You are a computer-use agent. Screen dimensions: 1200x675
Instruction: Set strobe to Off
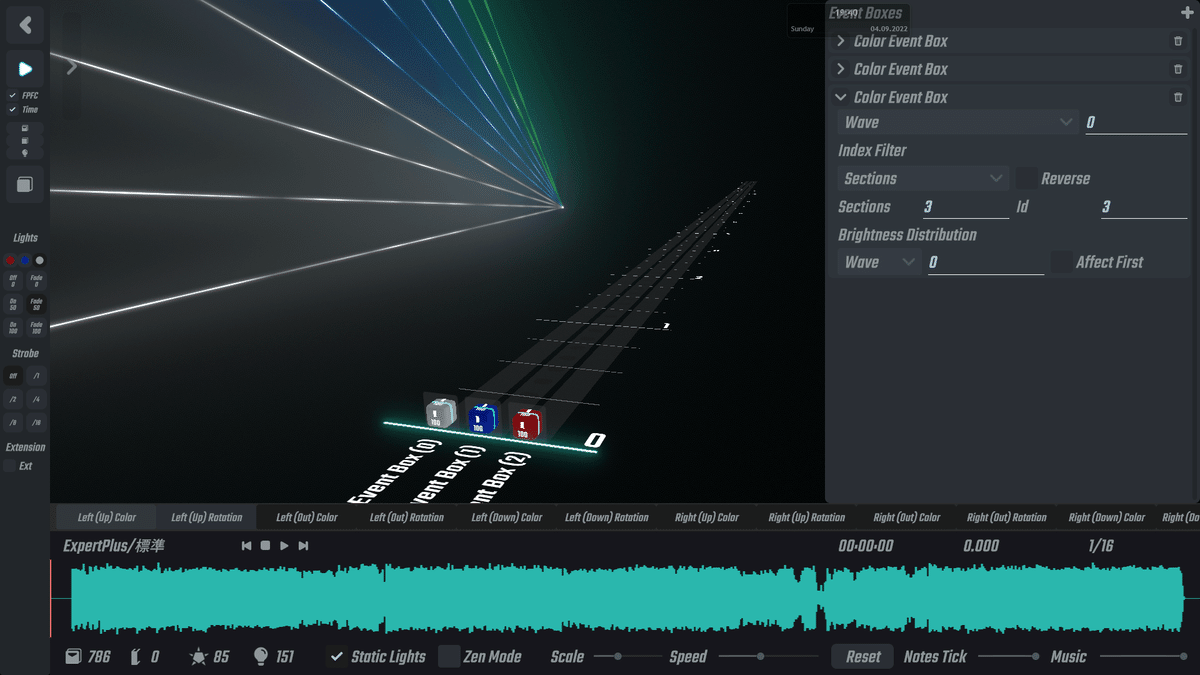click(x=13, y=376)
